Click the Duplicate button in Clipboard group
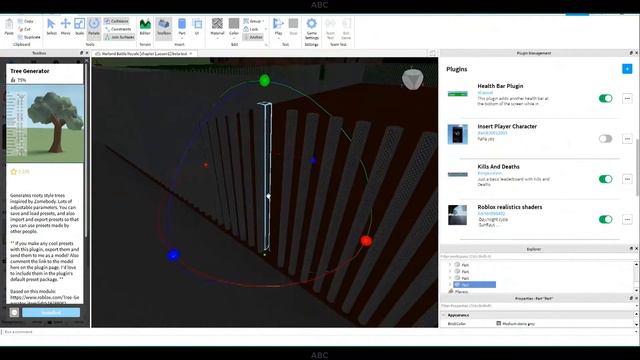 click(29, 37)
